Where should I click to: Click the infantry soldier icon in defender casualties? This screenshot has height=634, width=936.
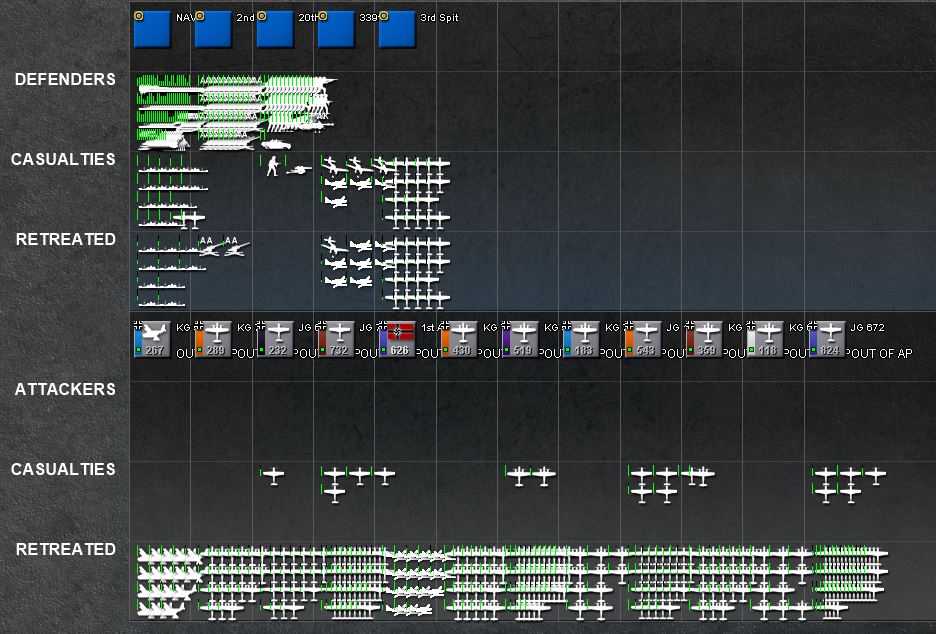[273, 166]
